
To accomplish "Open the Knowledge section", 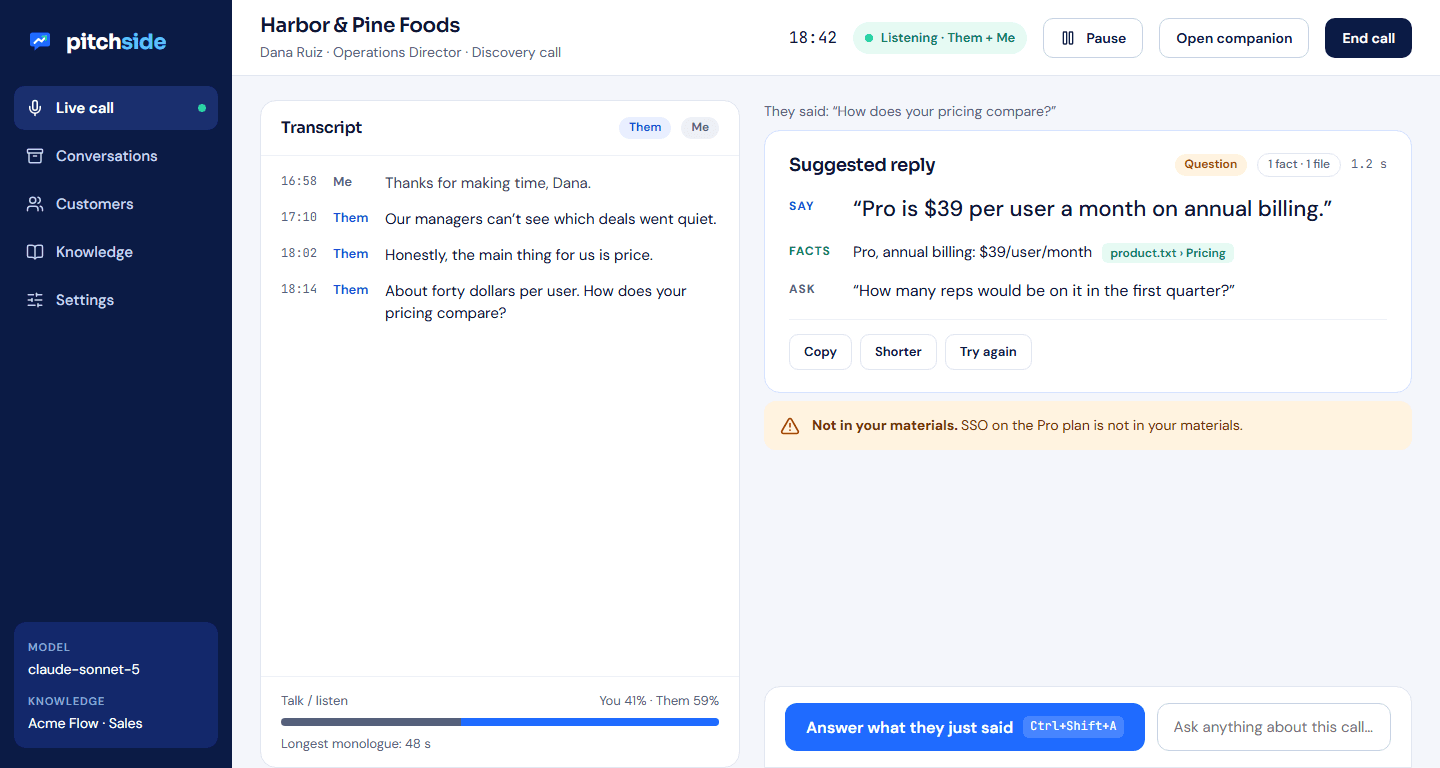I will (116, 252).
